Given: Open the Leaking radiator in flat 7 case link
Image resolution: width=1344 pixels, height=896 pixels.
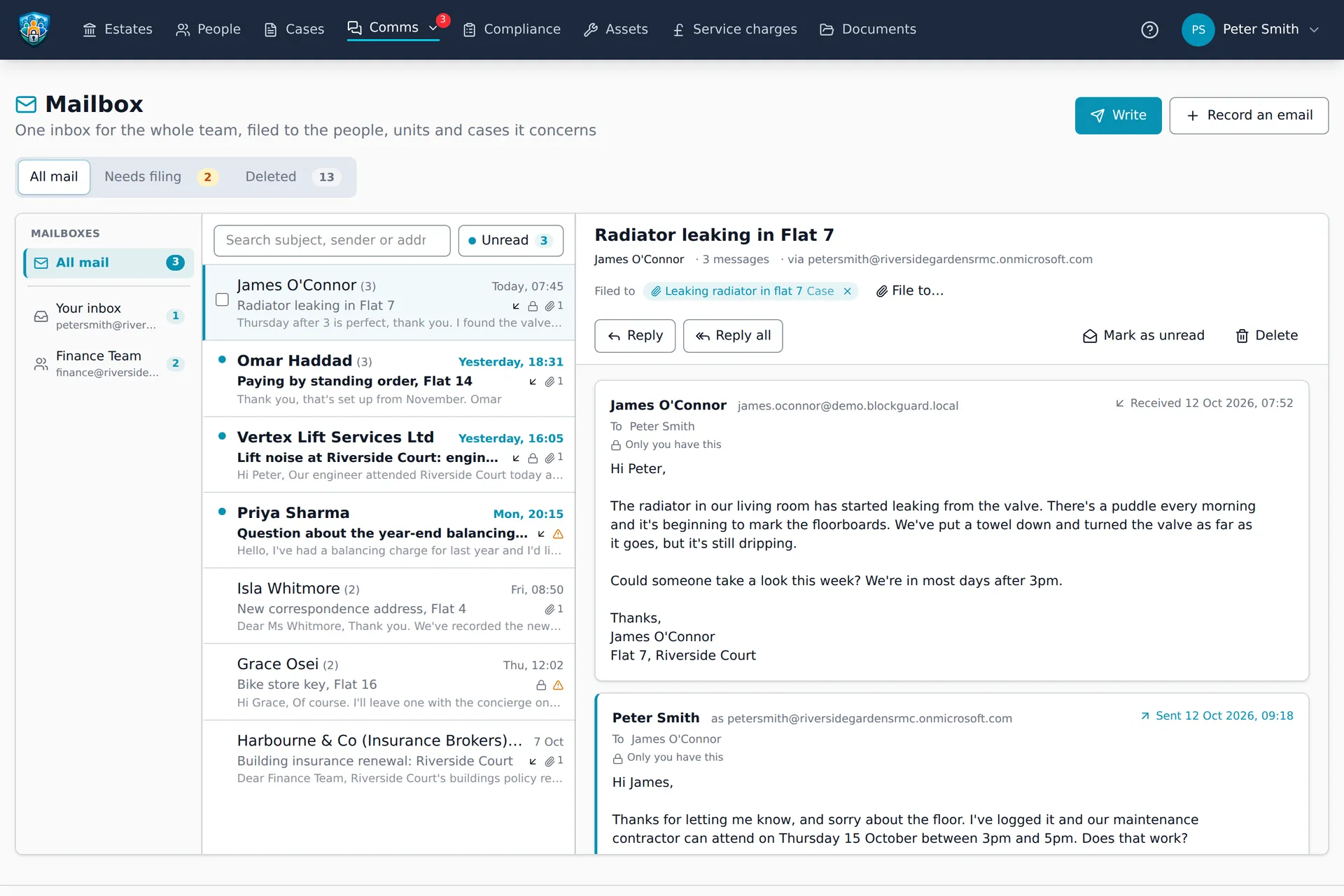Looking at the screenshot, I should click(x=742, y=291).
